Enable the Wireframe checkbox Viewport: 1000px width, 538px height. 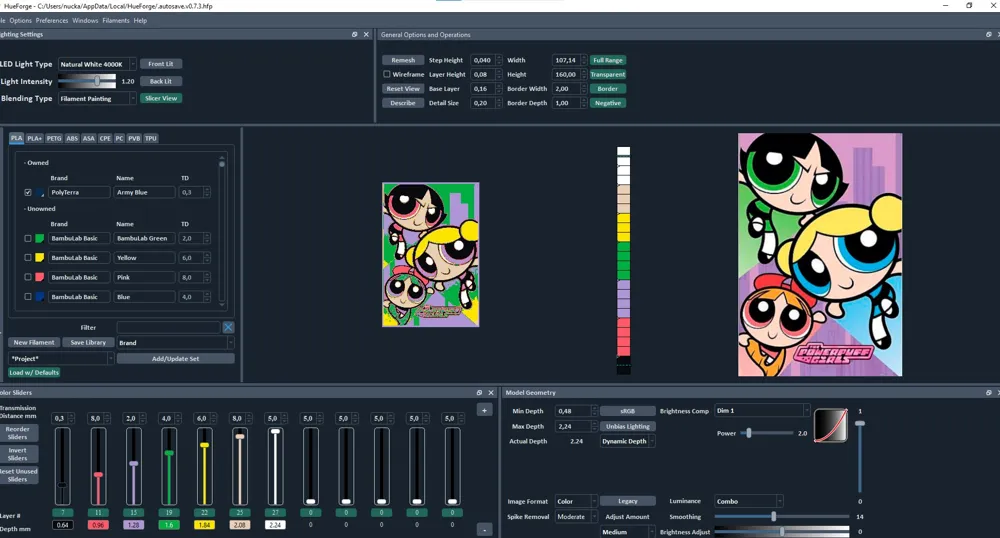click(386, 74)
